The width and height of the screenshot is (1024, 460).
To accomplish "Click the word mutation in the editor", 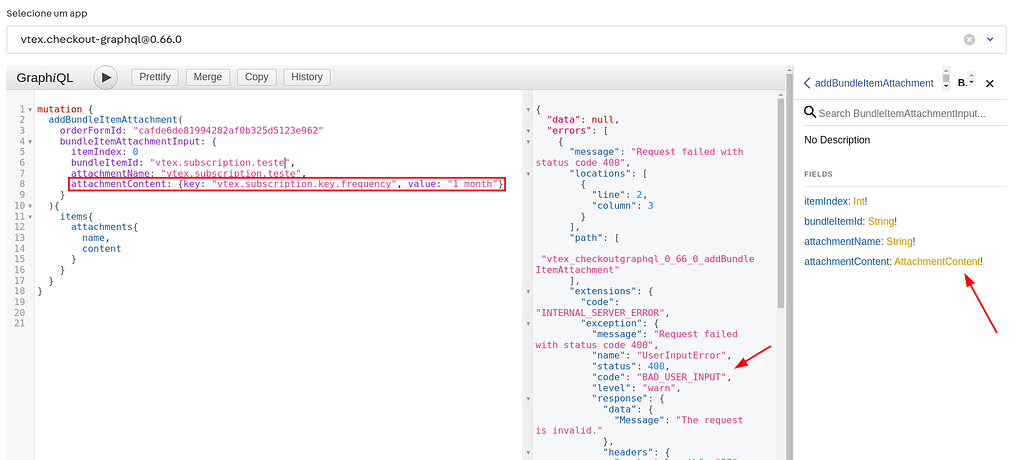I will pos(59,109).
